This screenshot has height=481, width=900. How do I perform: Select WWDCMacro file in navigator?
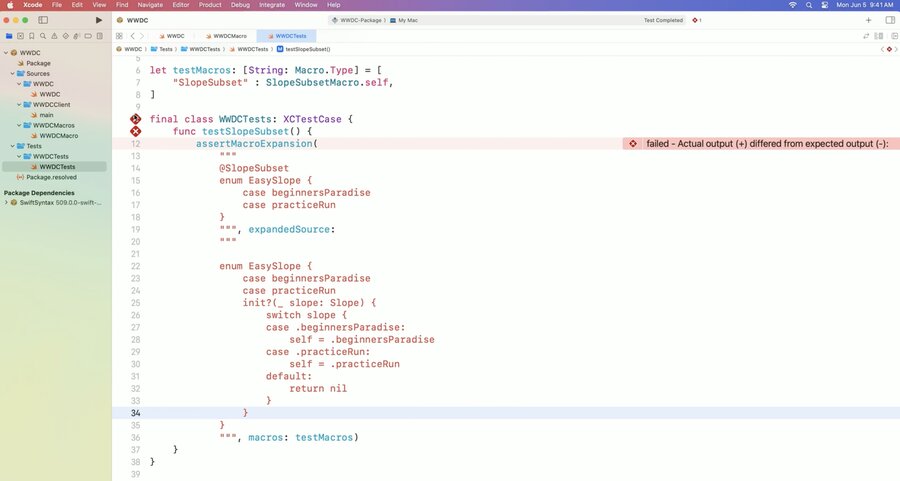coord(55,135)
